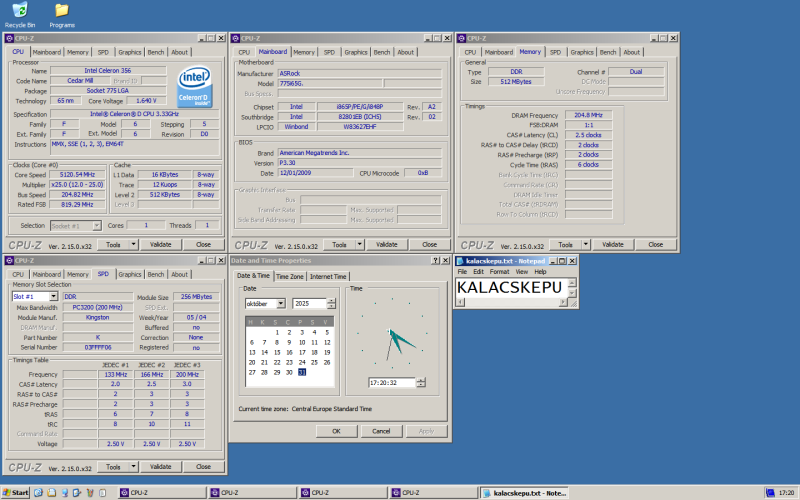800x500 pixels.
Task: Switch to the Time Zone tab
Action: [289, 277]
